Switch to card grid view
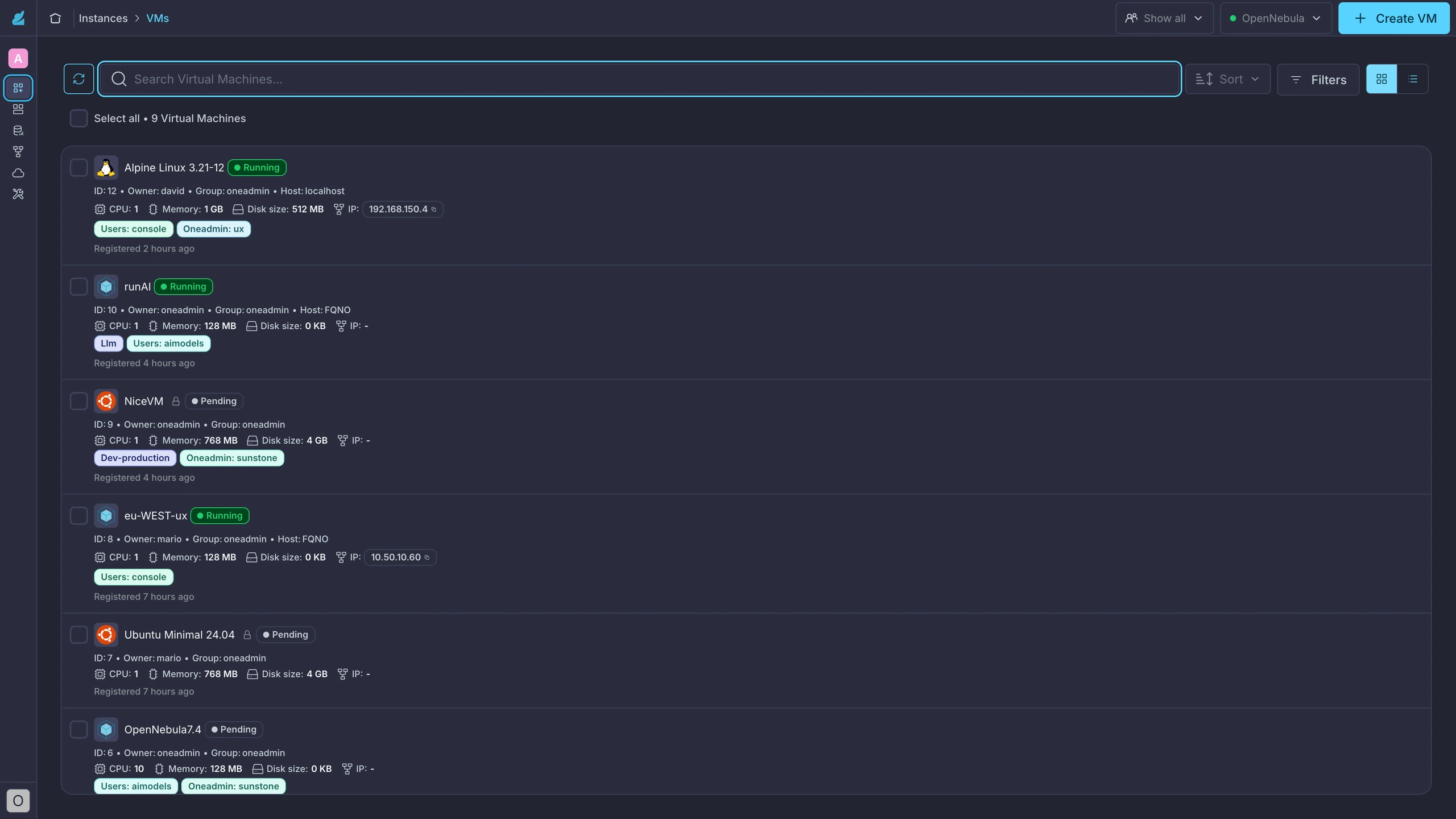 point(1381,79)
